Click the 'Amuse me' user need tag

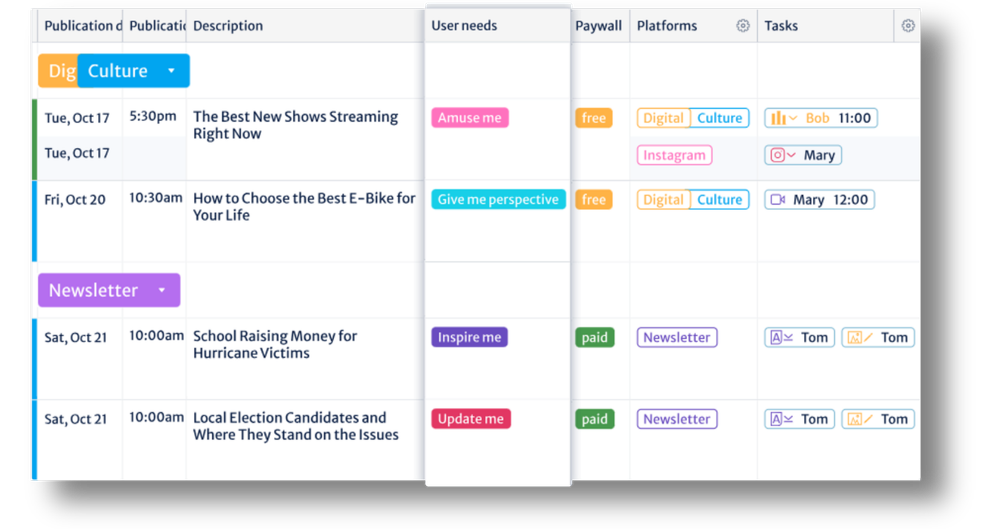470,118
